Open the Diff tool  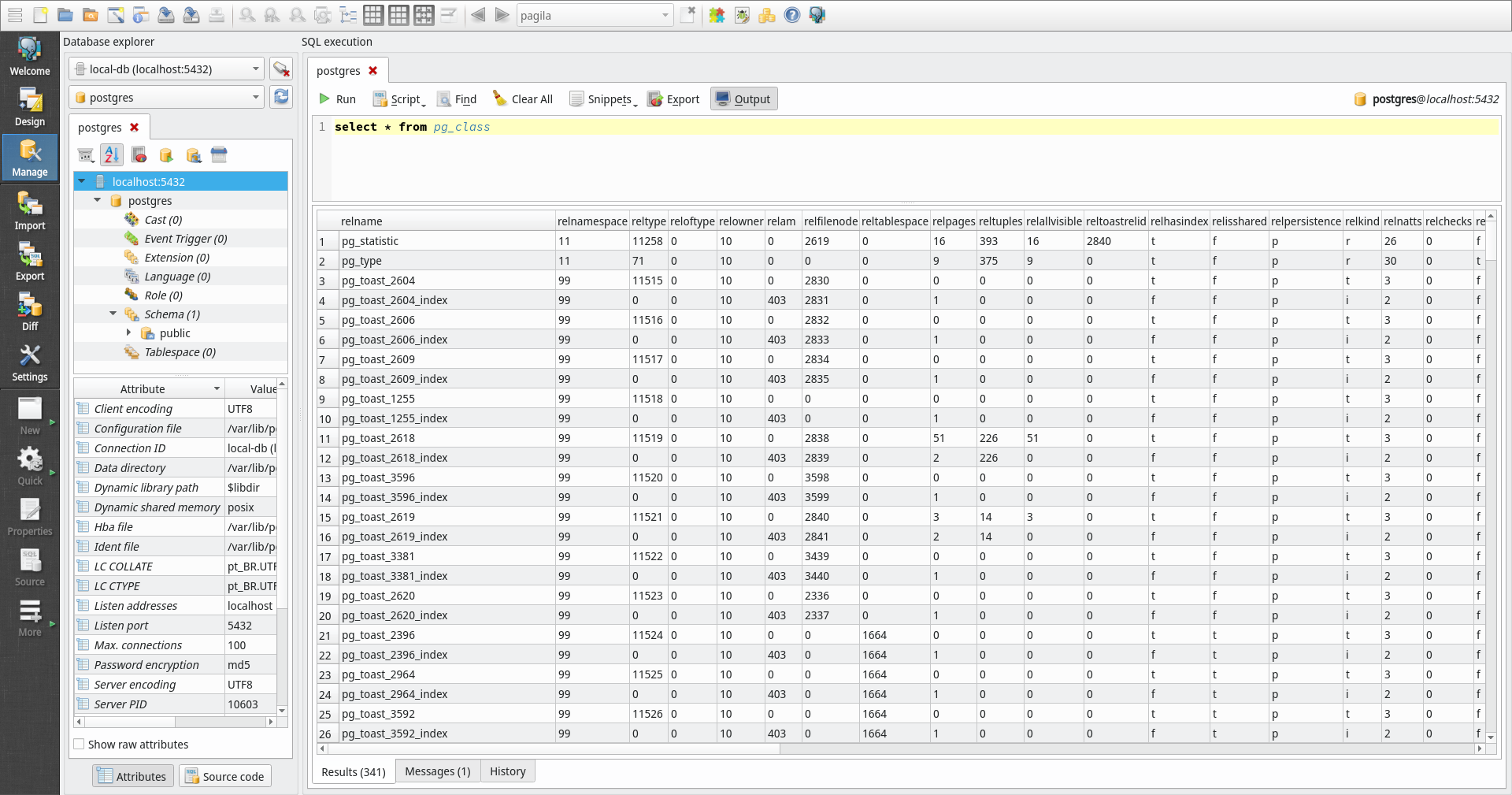pyautogui.click(x=29, y=312)
